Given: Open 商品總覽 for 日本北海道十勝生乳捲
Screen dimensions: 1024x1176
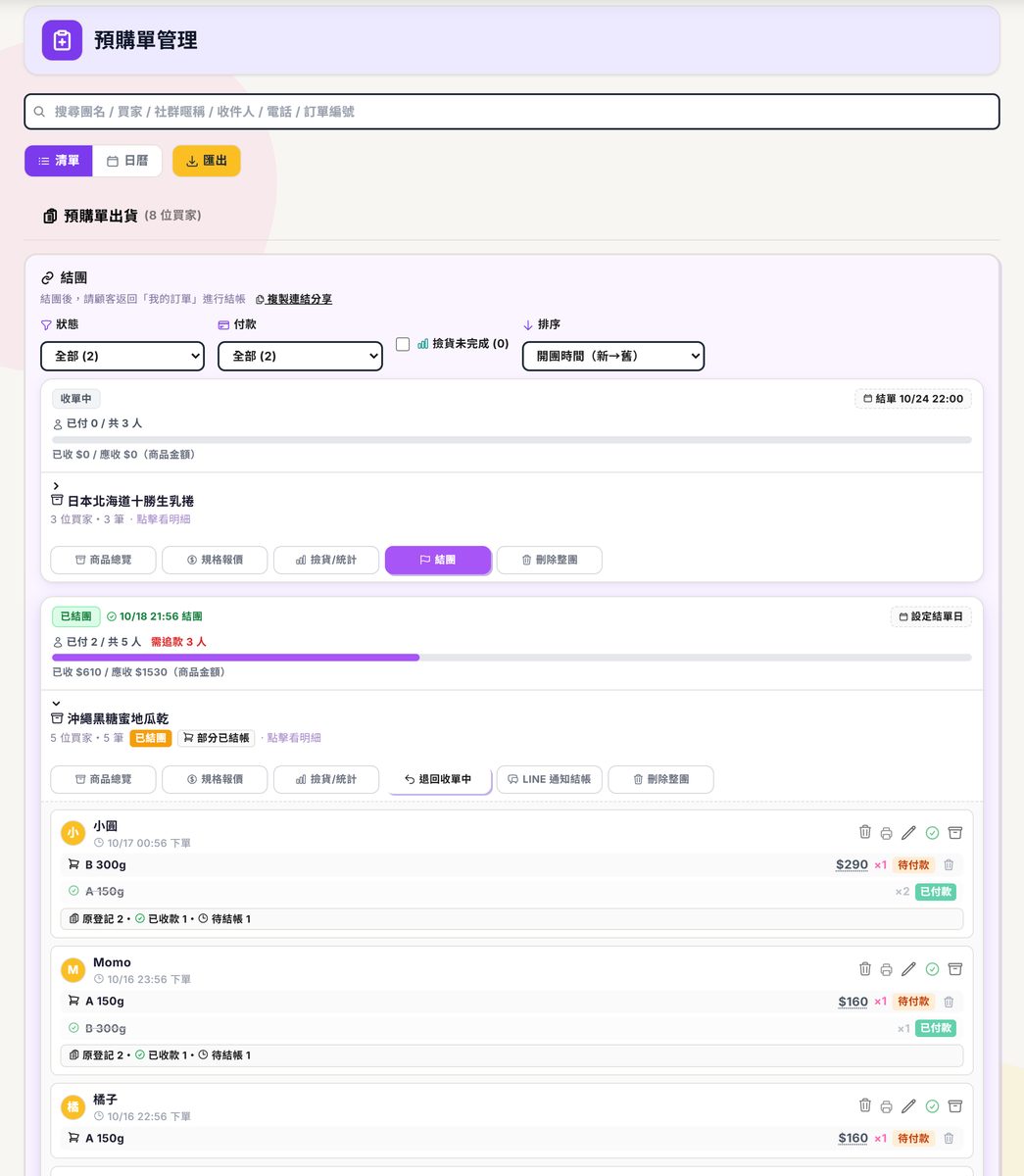Looking at the screenshot, I should [103, 560].
